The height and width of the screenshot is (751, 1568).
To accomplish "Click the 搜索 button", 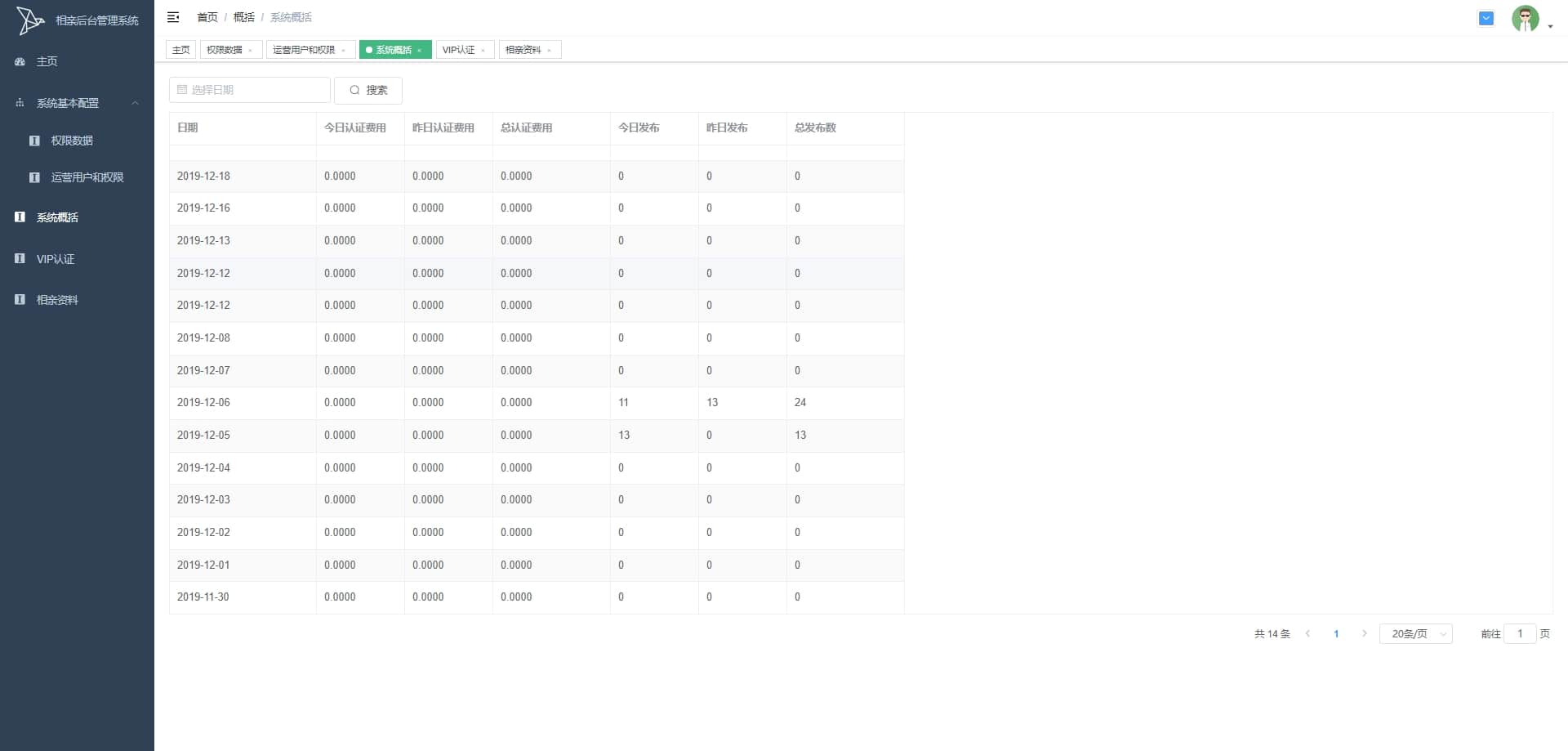I will (x=368, y=90).
